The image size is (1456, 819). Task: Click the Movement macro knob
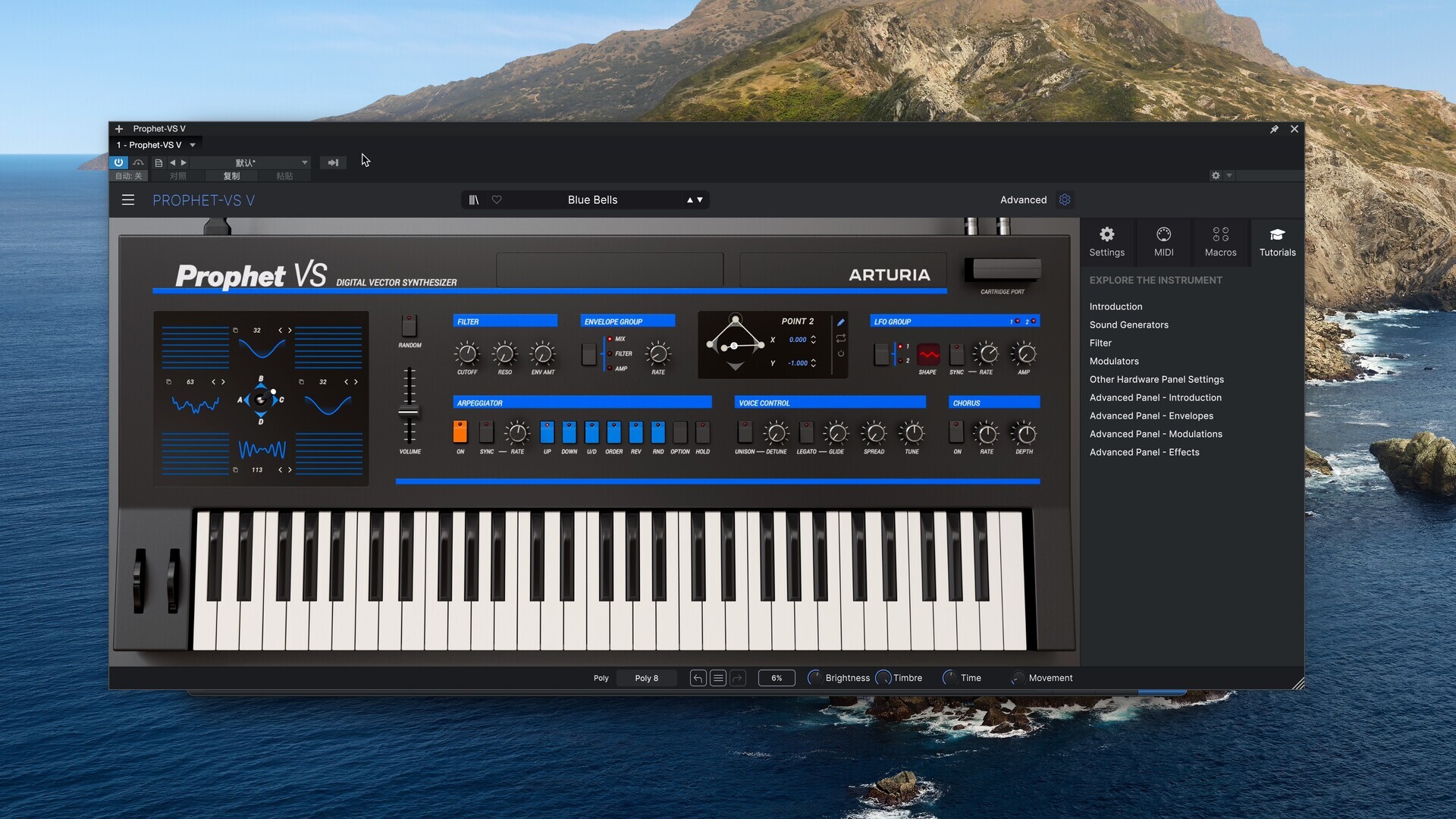tap(1018, 678)
